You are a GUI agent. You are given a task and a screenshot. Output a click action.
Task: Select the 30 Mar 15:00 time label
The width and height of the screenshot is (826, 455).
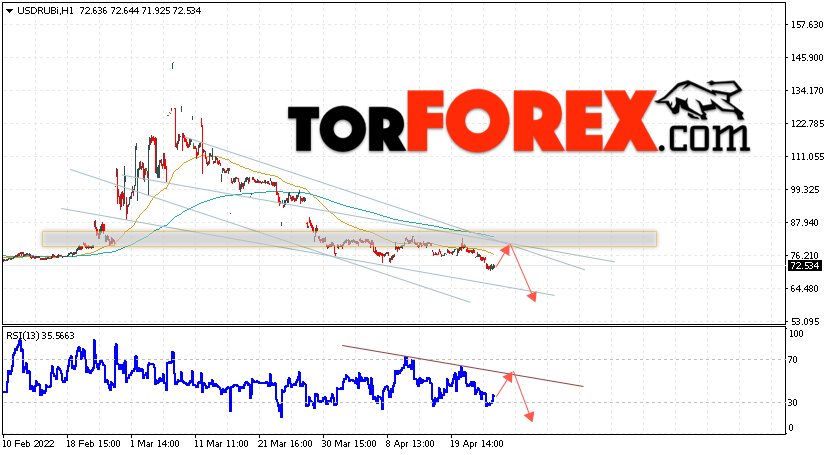349,444
